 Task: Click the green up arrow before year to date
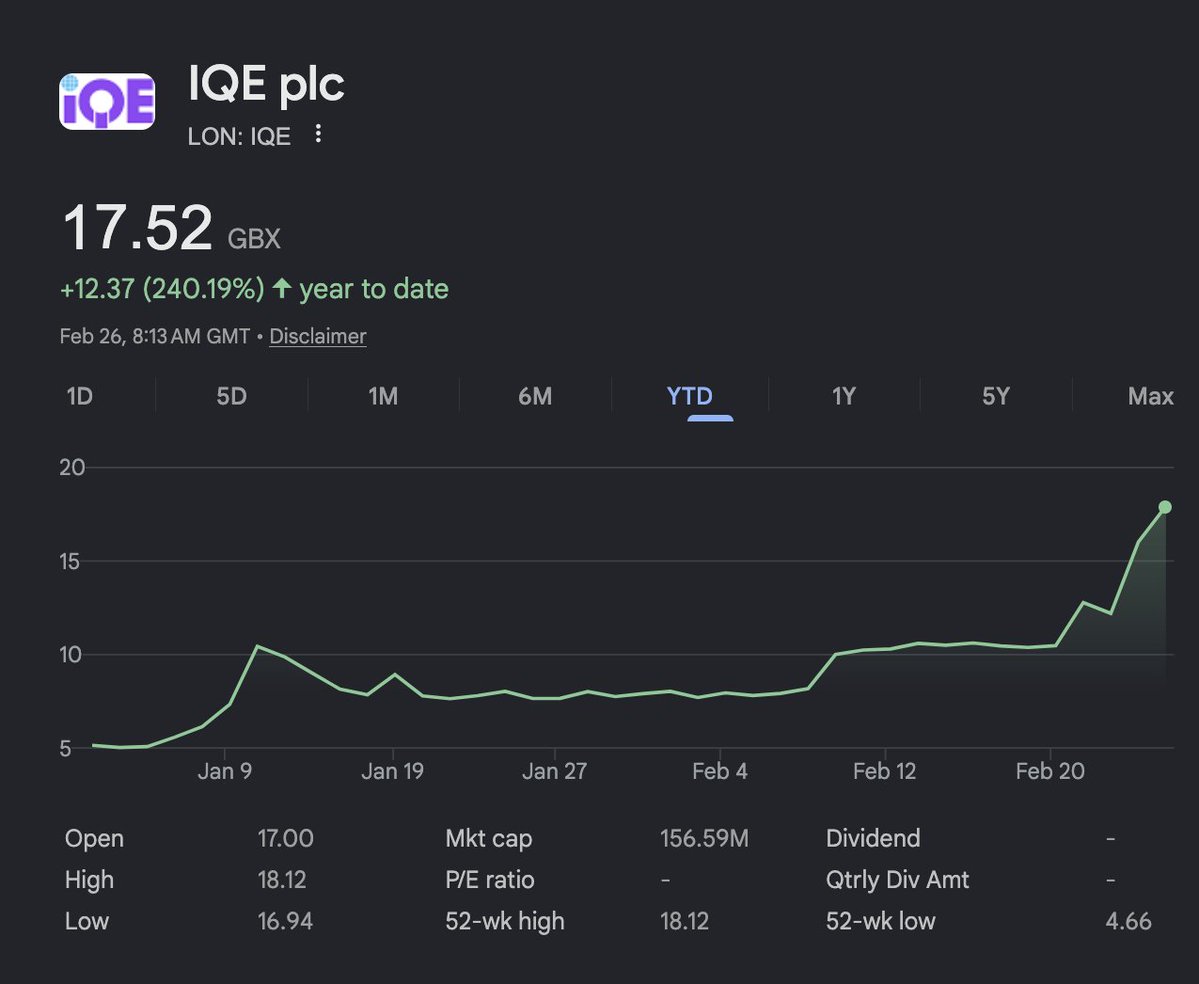[x=282, y=288]
